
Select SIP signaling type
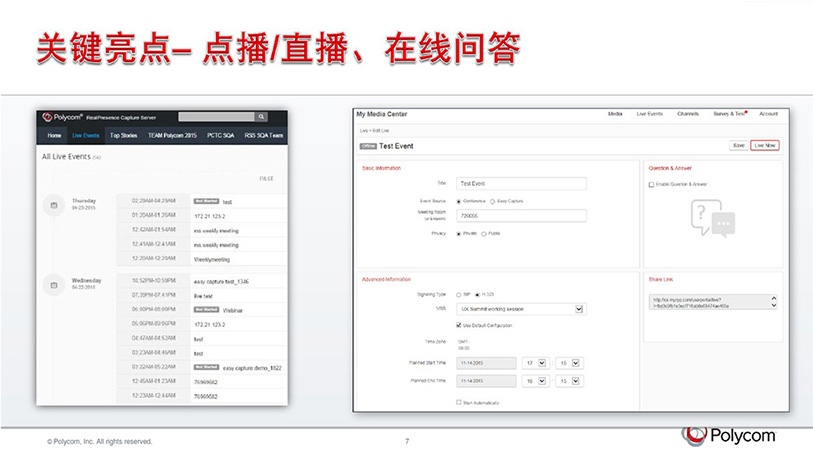(458, 295)
